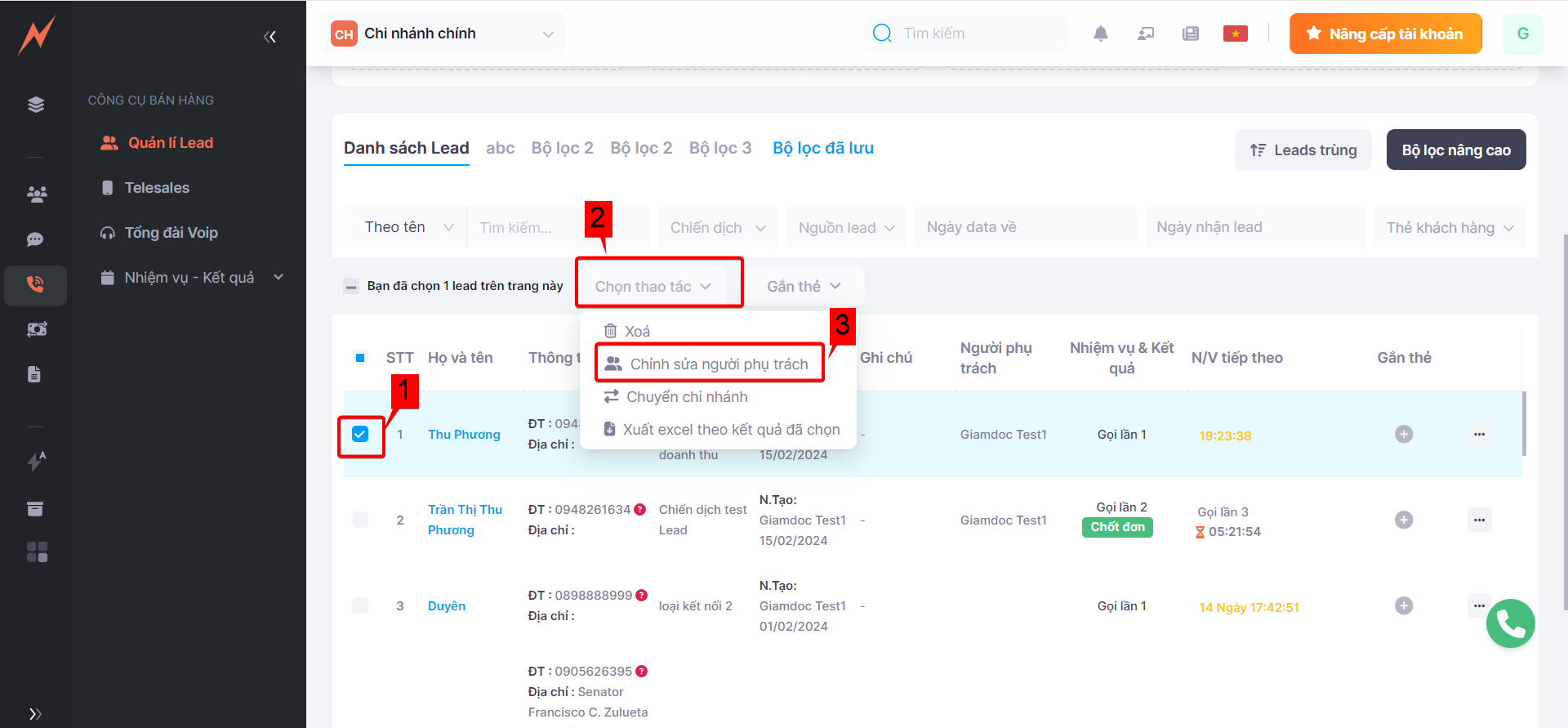Click the Bộ lọc nâng cao button
This screenshot has height=728, width=1568.
[x=1455, y=150]
